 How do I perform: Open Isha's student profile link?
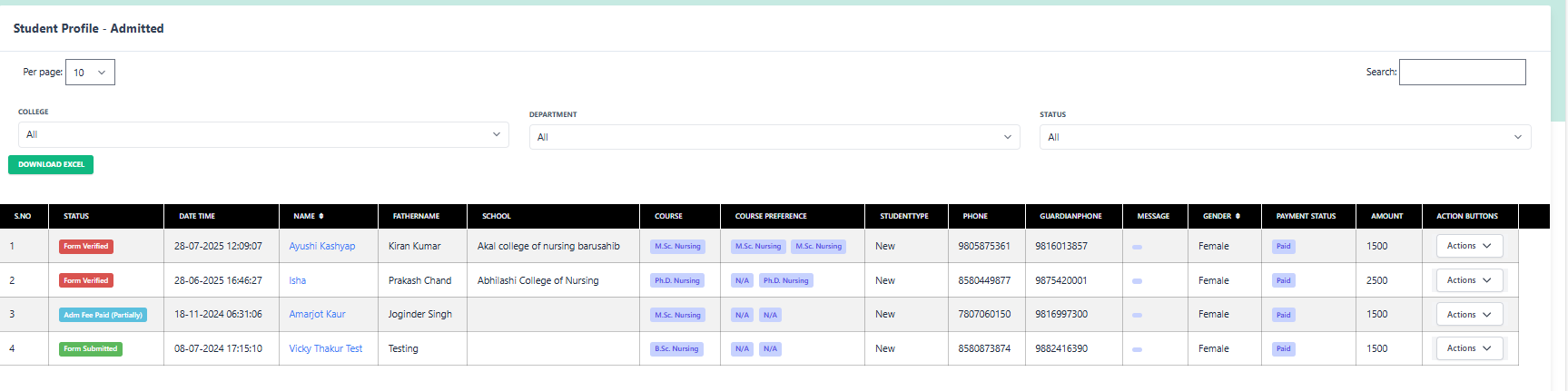[297, 281]
